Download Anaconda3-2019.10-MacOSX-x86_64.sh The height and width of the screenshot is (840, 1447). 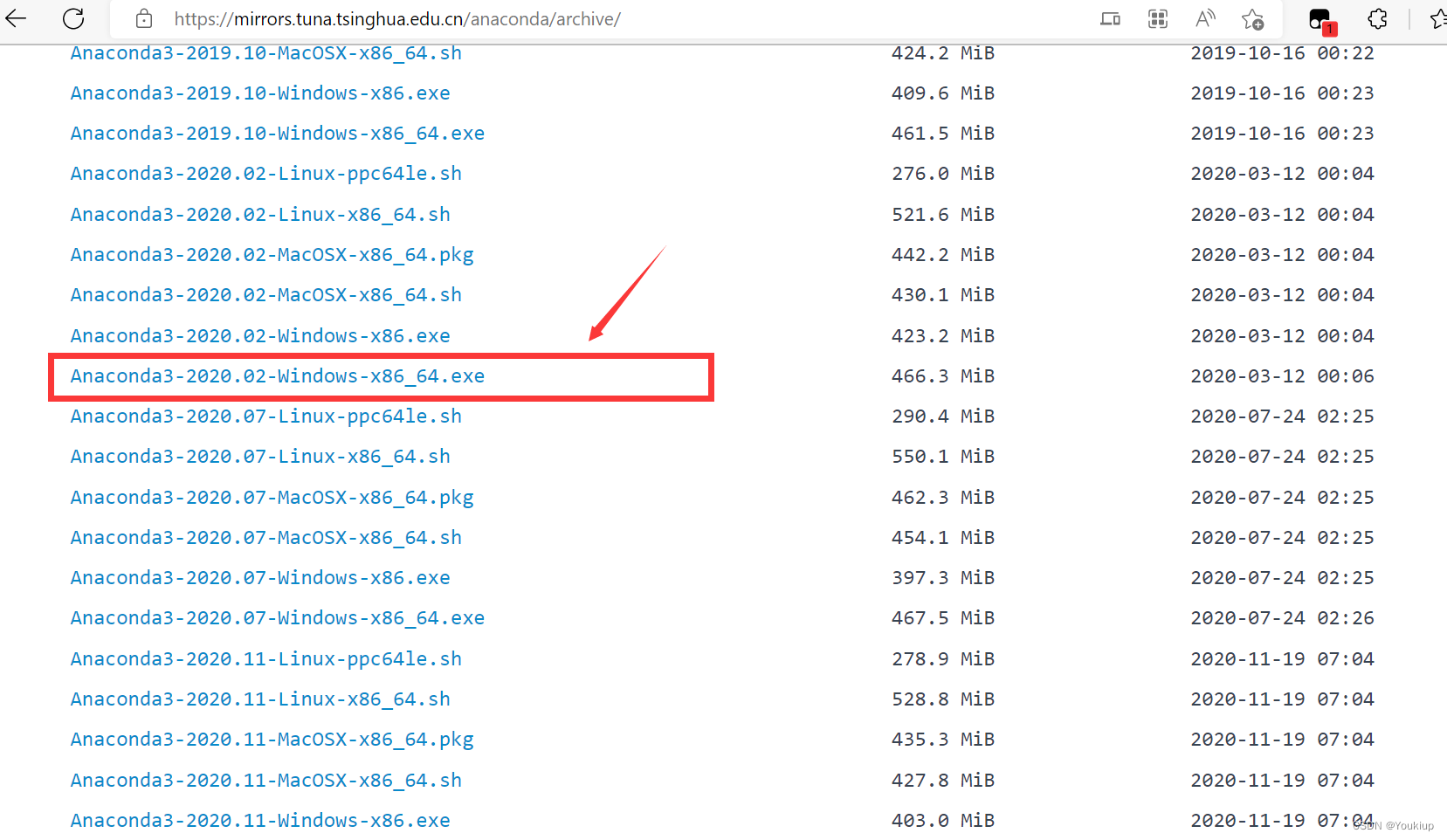click(265, 53)
